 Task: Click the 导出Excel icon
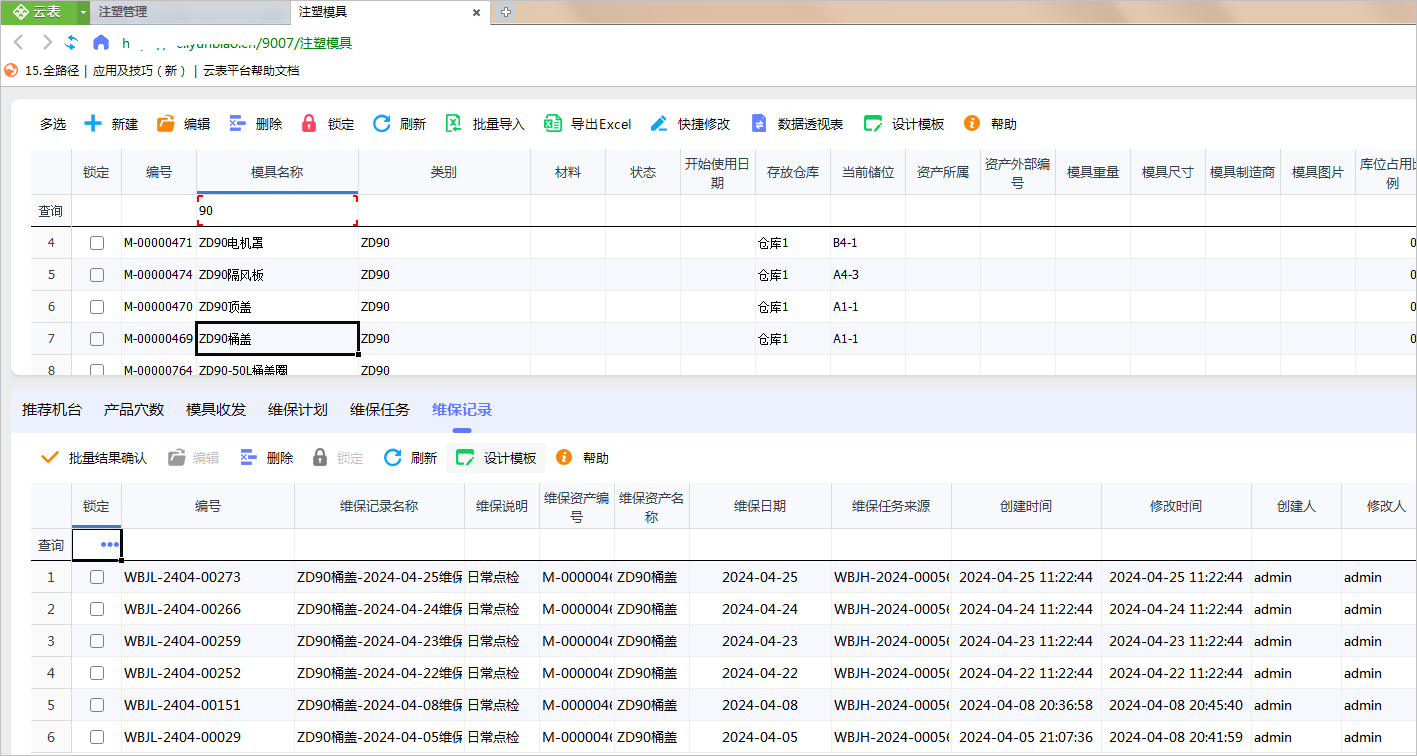[x=553, y=124]
